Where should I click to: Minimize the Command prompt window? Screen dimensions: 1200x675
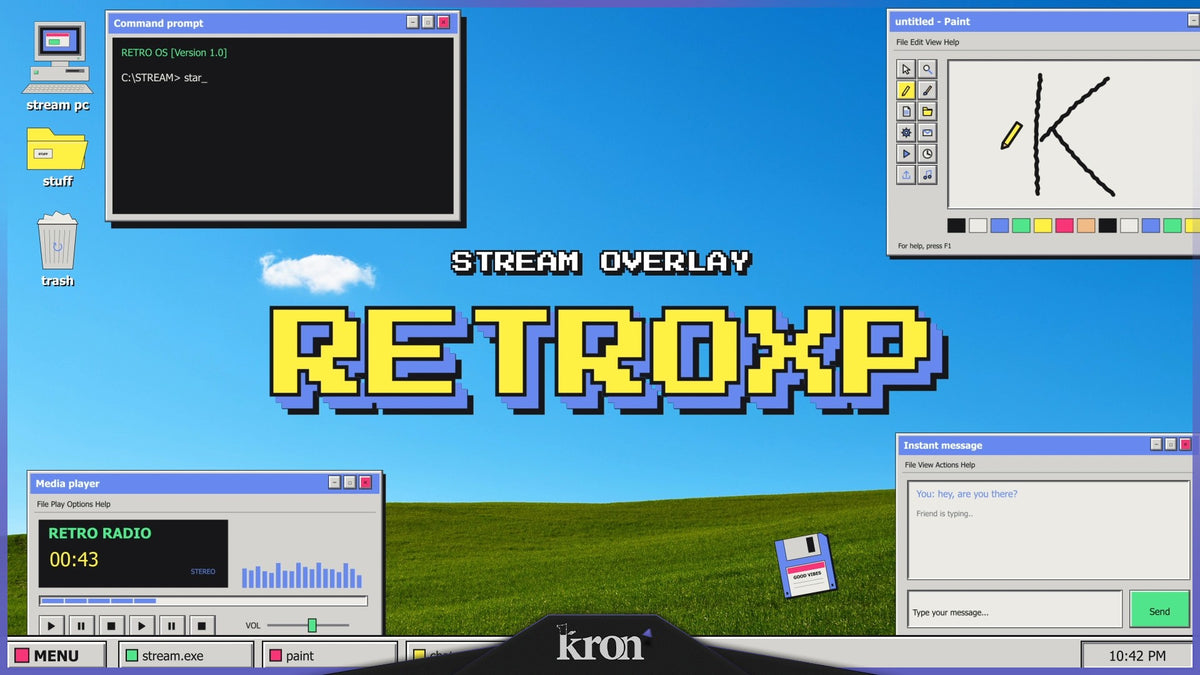(413, 22)
